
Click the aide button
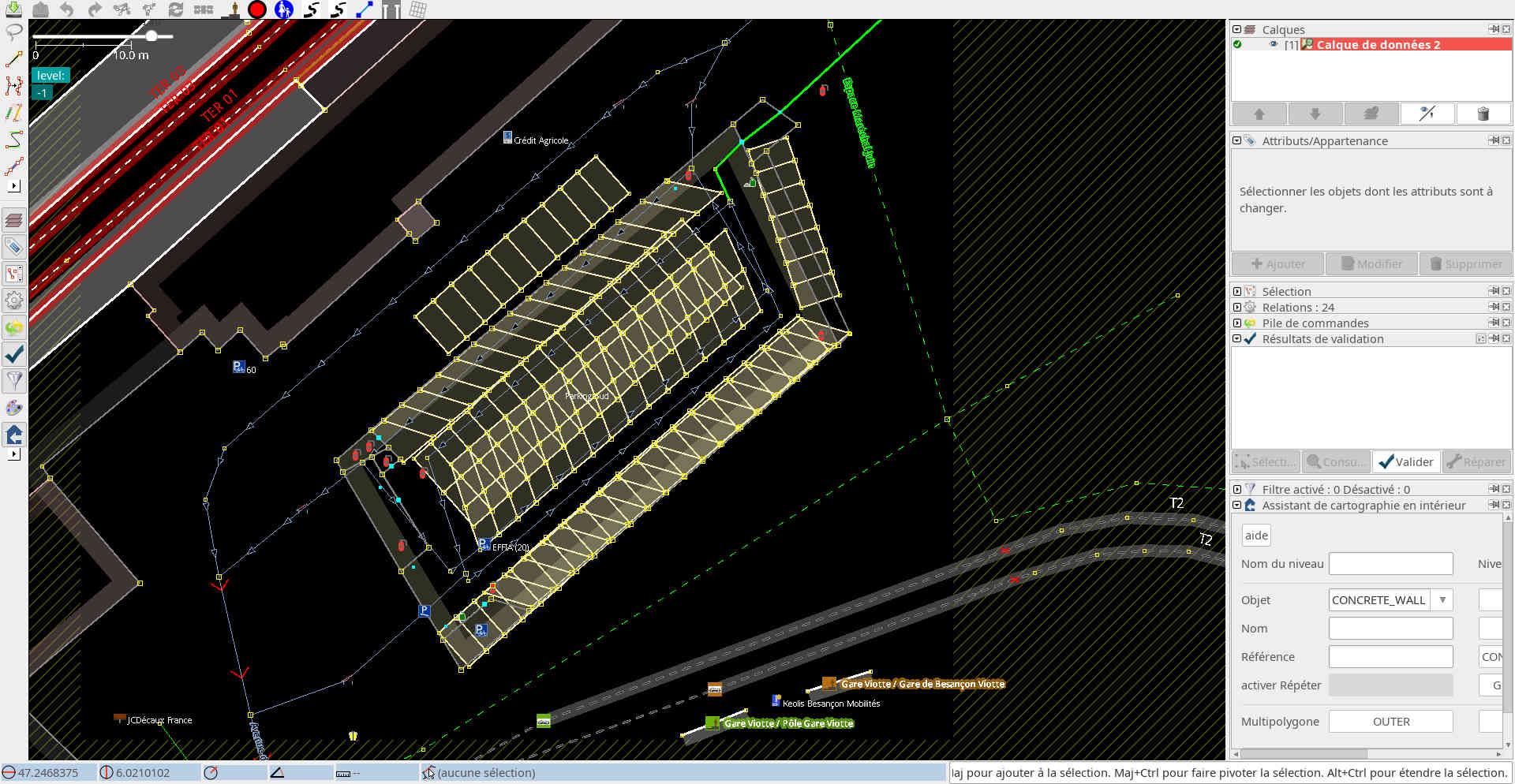1256,536
